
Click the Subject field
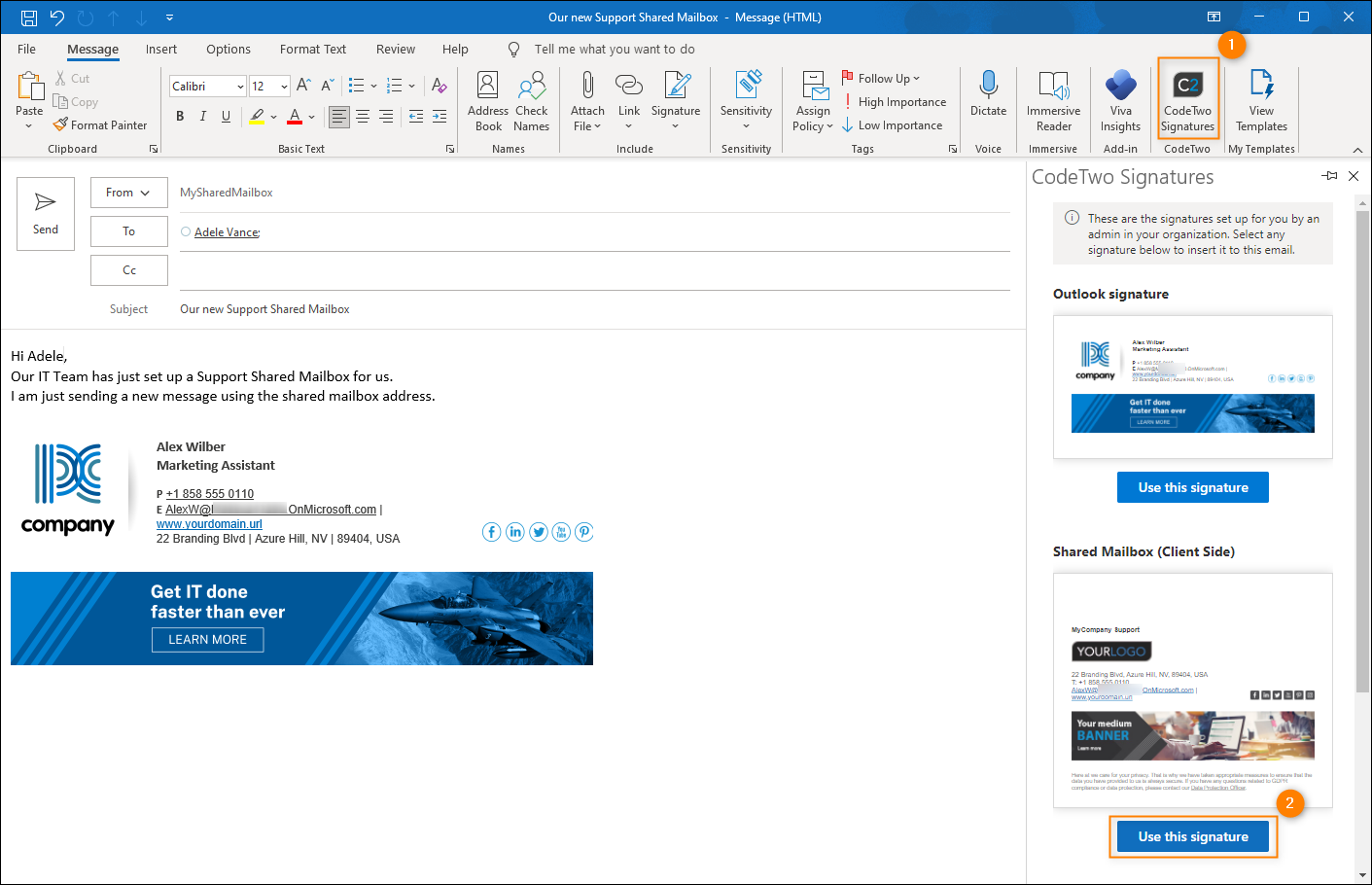(x=595, y=309)
